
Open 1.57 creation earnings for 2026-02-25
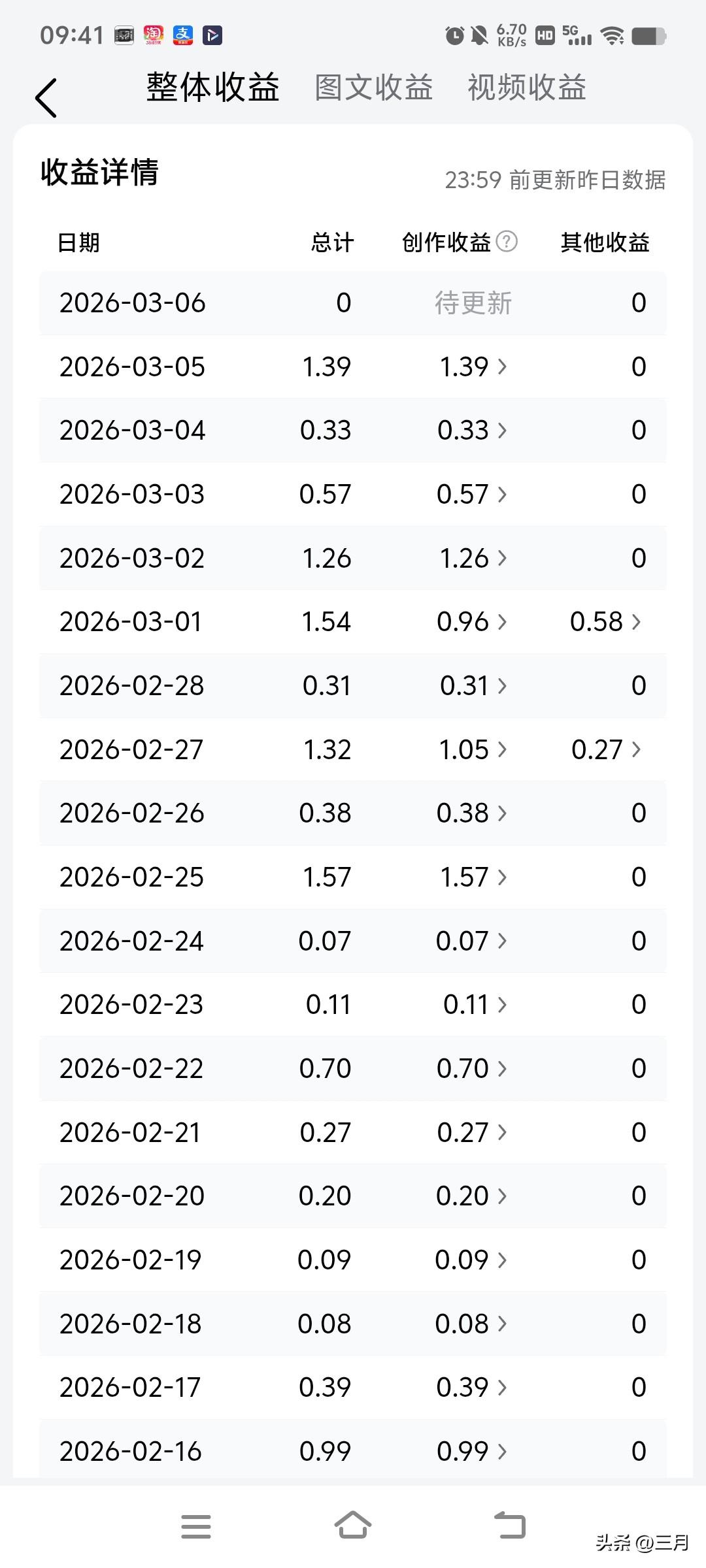click(473, 877)
